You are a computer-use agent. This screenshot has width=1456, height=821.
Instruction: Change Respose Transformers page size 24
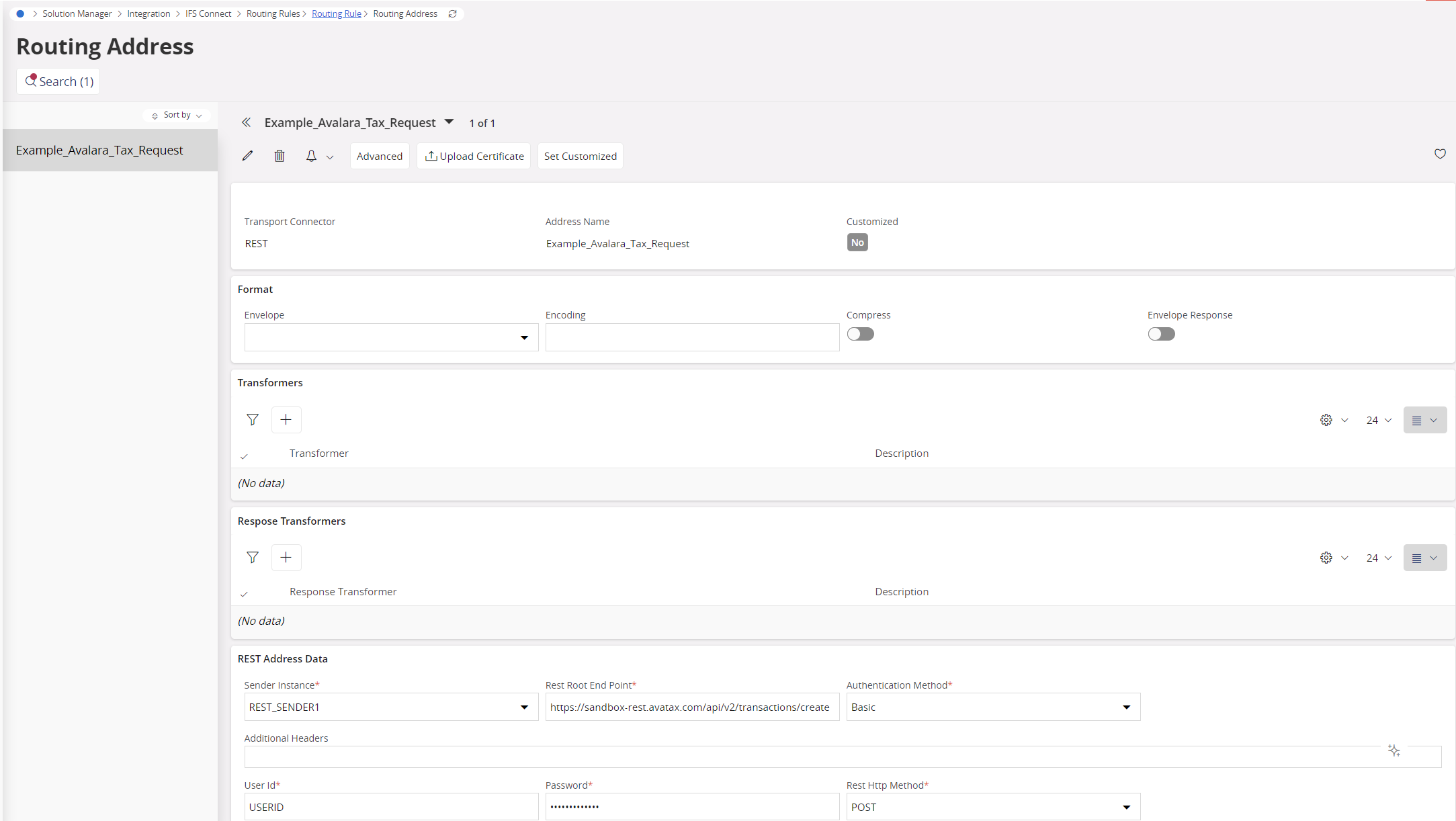point(1379,558)
